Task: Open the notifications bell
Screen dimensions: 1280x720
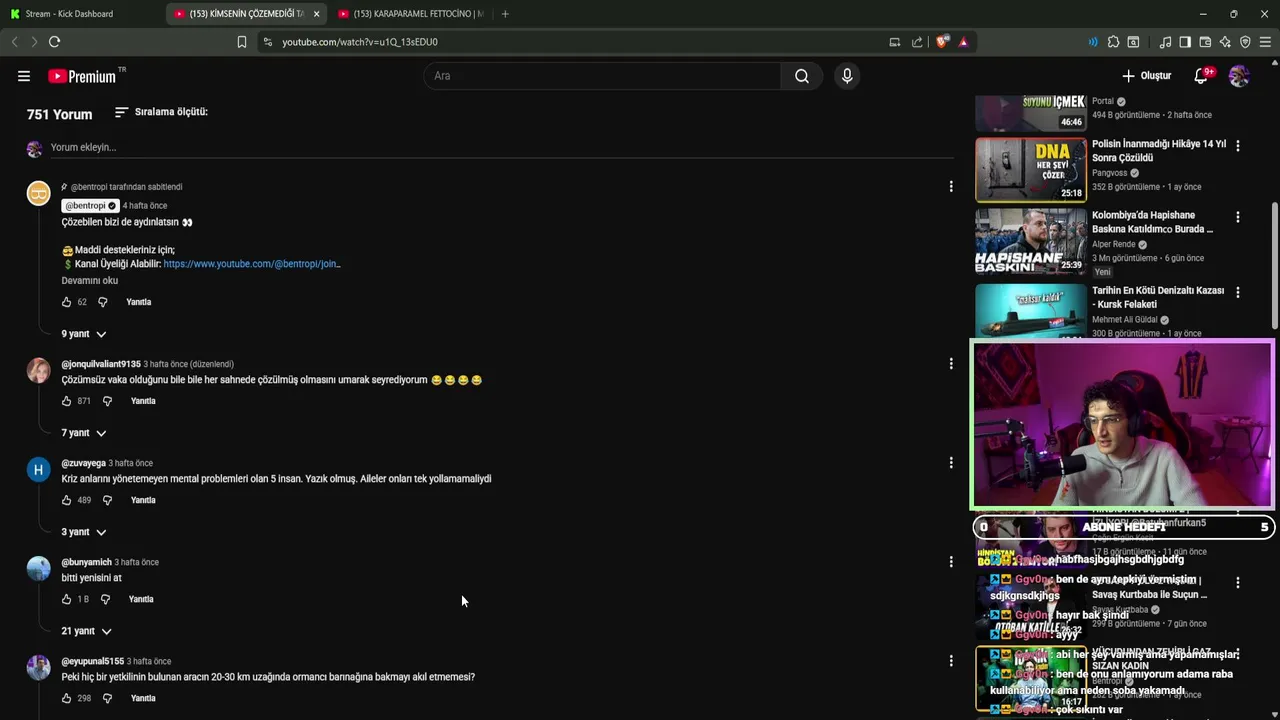Action: (x=1201, y=76)
